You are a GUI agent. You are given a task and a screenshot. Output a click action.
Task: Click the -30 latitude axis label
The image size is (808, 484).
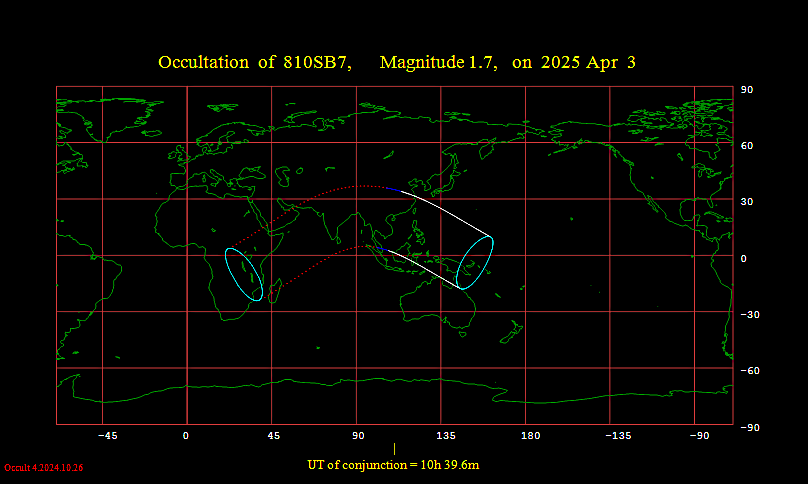click(x=747, y=315)
